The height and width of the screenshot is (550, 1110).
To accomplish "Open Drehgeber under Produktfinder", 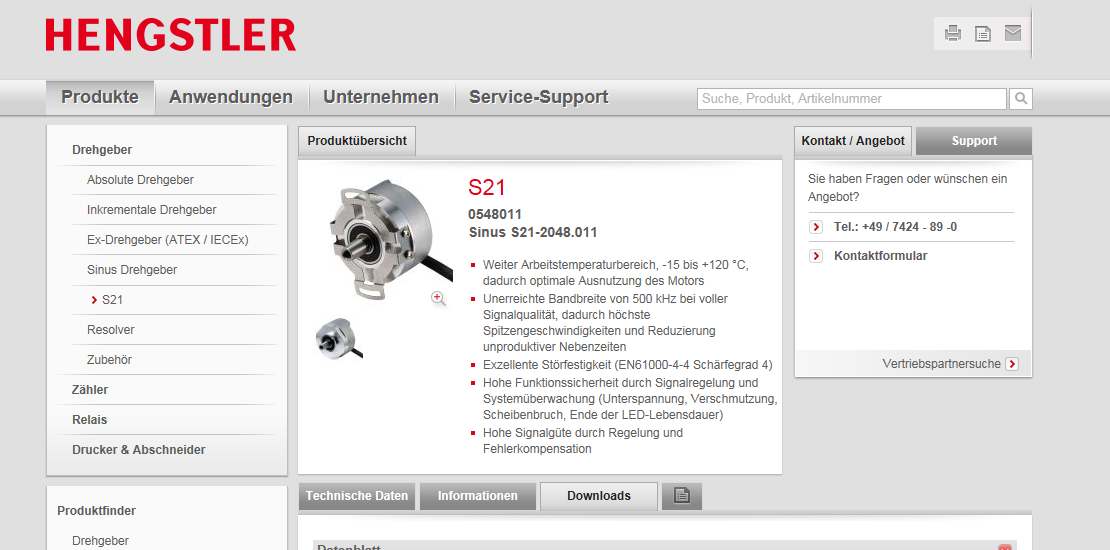I will point(100,541).
